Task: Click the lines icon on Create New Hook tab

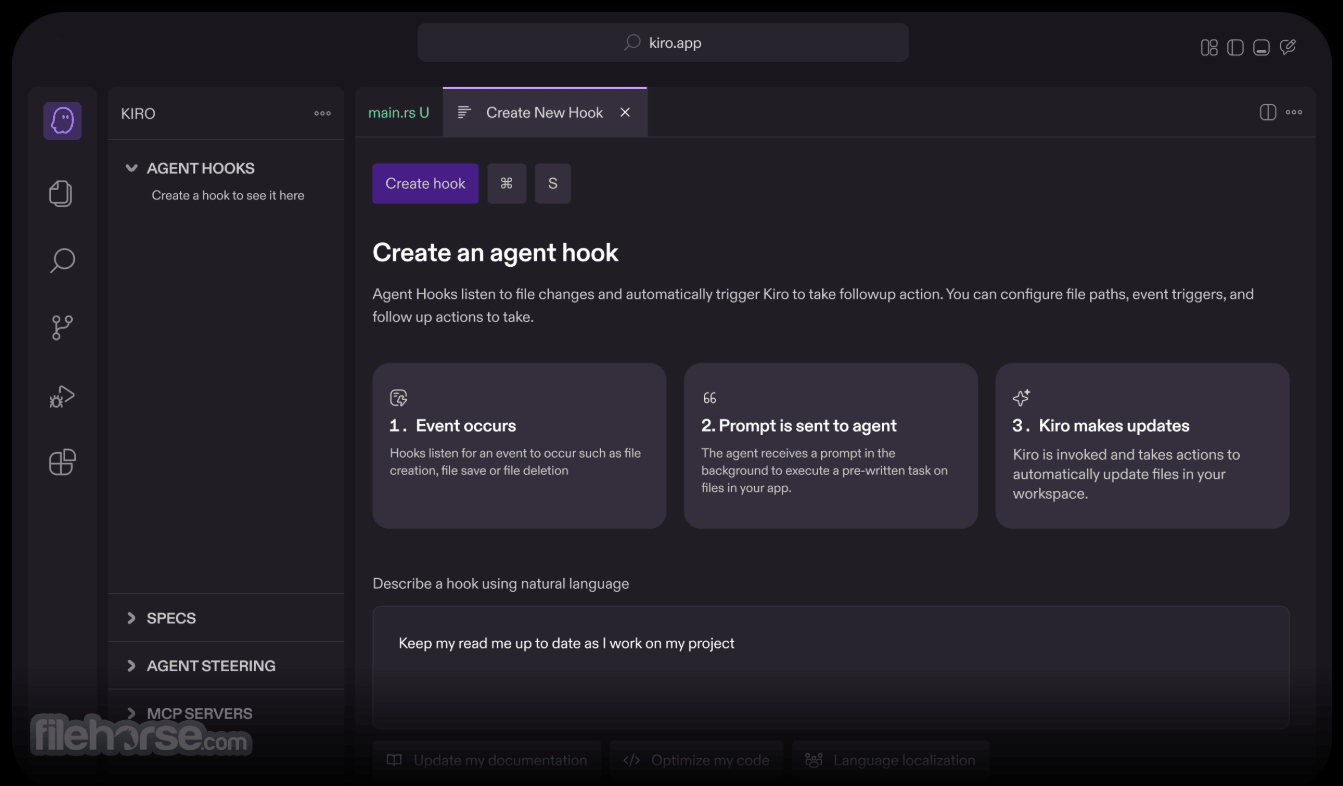Action: (x=464, y=112)
